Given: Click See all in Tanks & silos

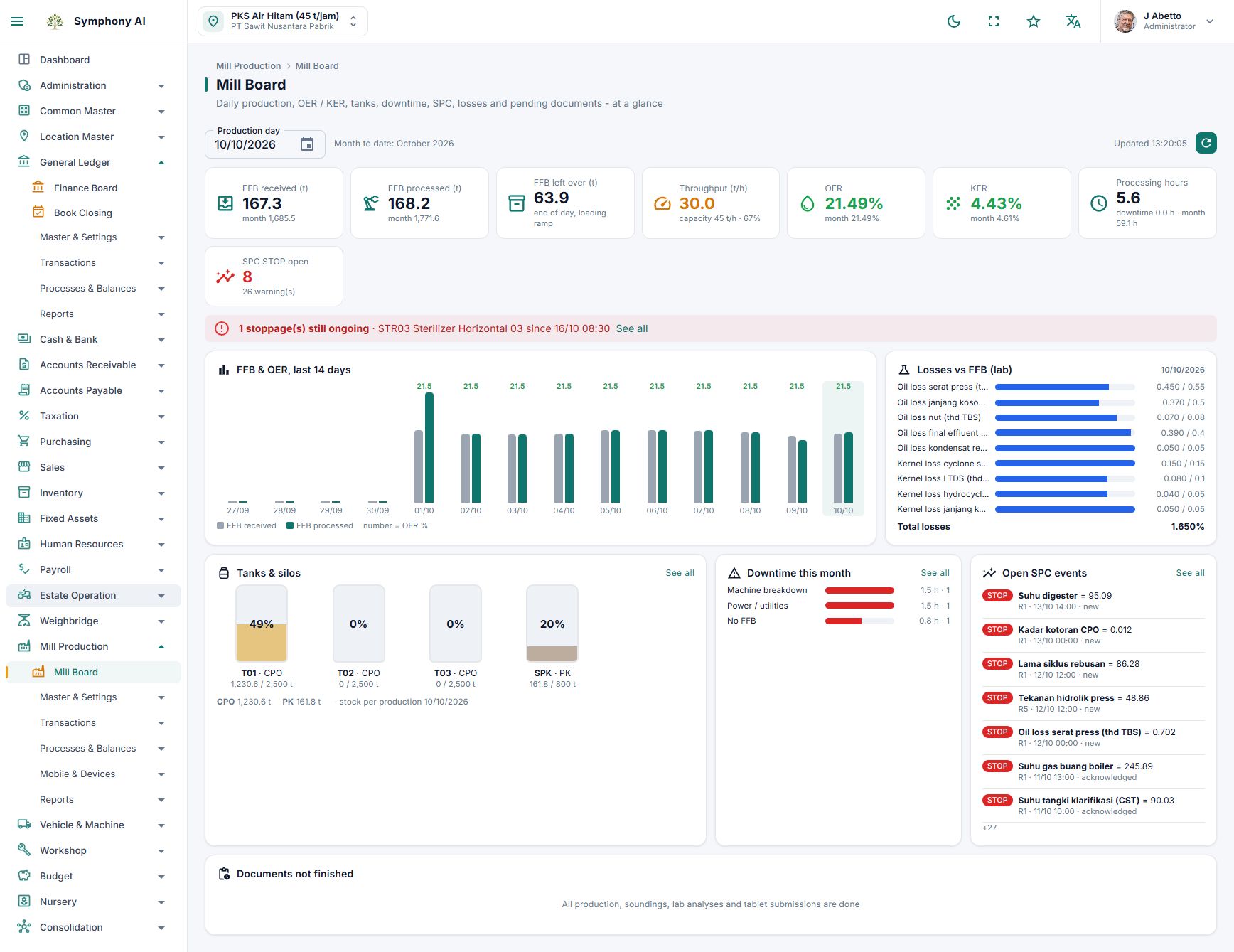Looking at the screenshot, I should coord(680,573).
